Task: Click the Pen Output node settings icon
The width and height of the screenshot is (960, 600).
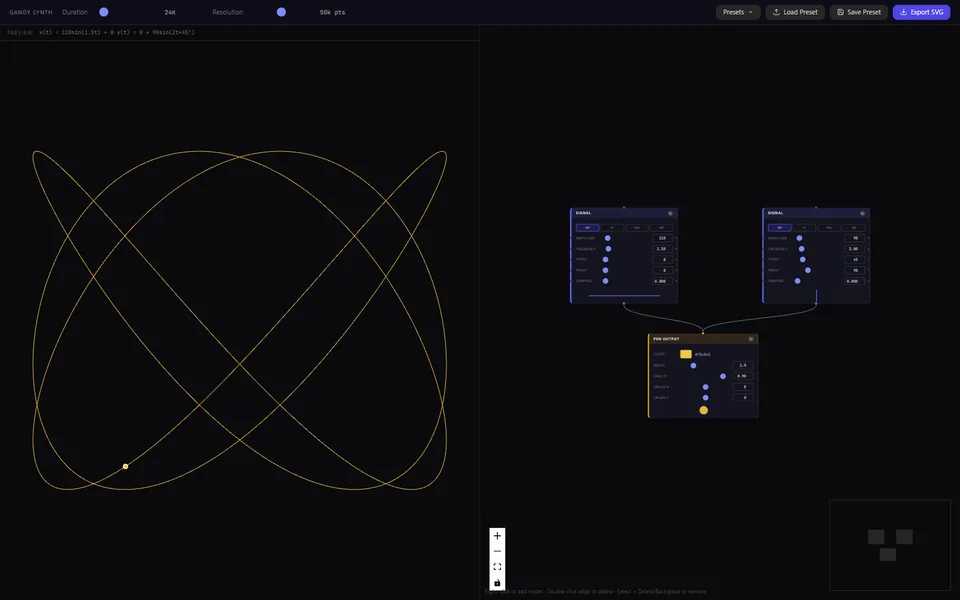Action: click(751, 339)
